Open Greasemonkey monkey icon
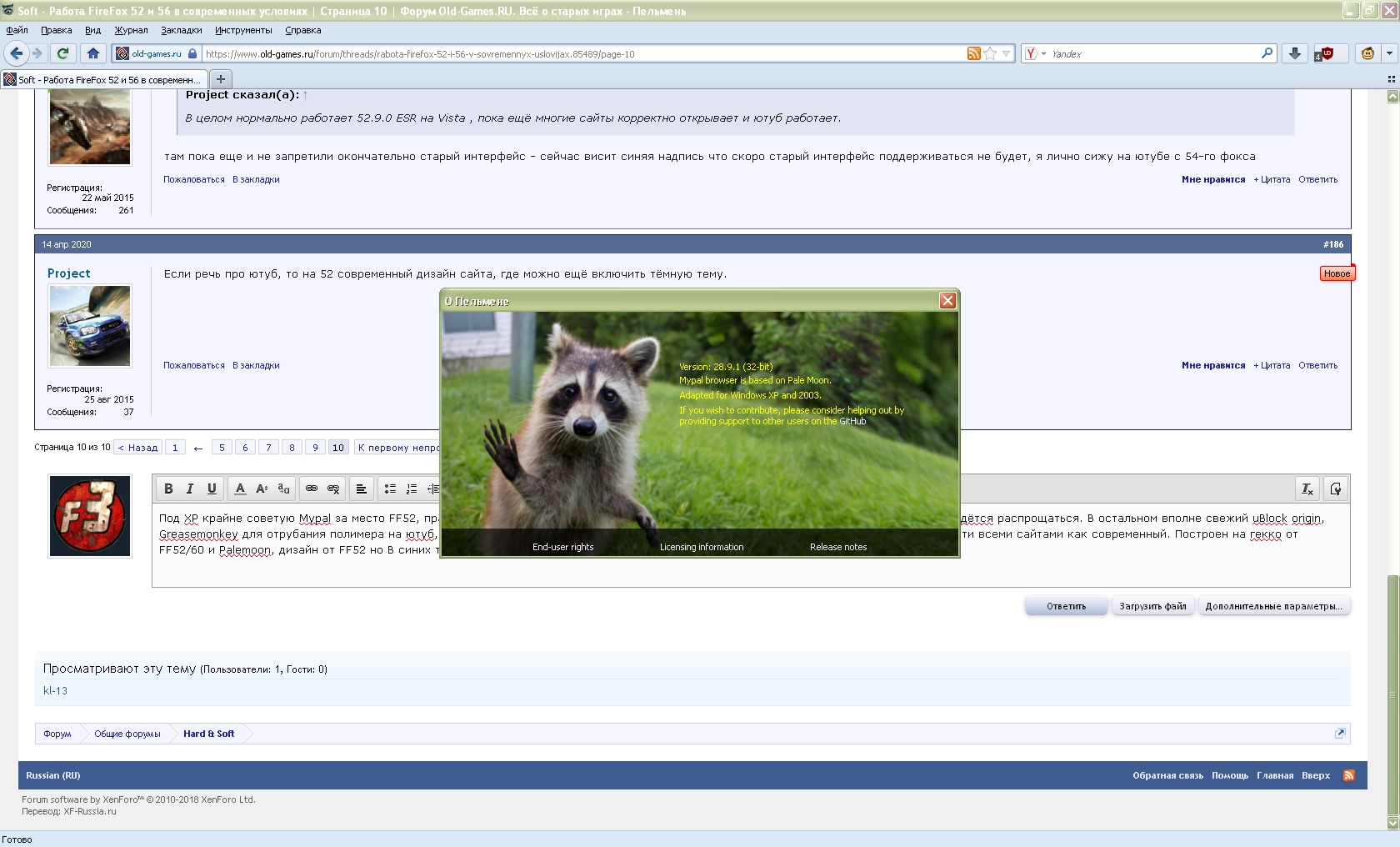 1367,53
